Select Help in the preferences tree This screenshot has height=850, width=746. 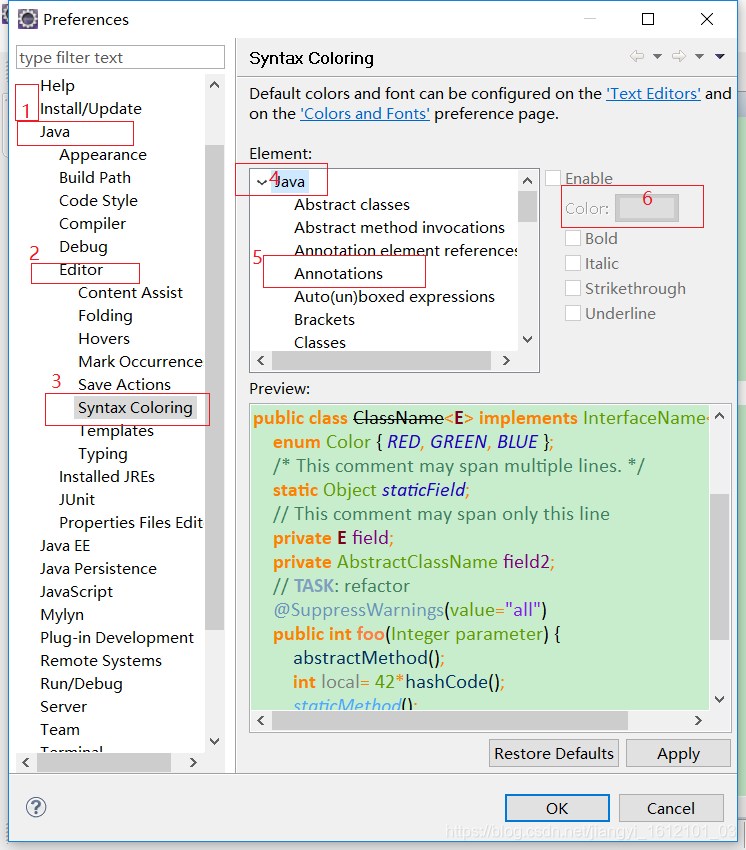point(57,86)
